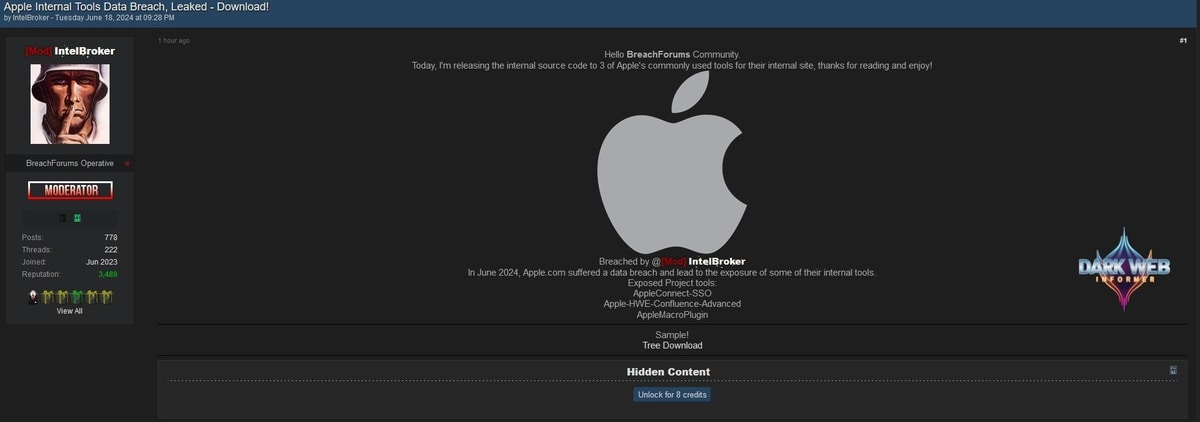Click the first award icon in row

click(34, 296)
